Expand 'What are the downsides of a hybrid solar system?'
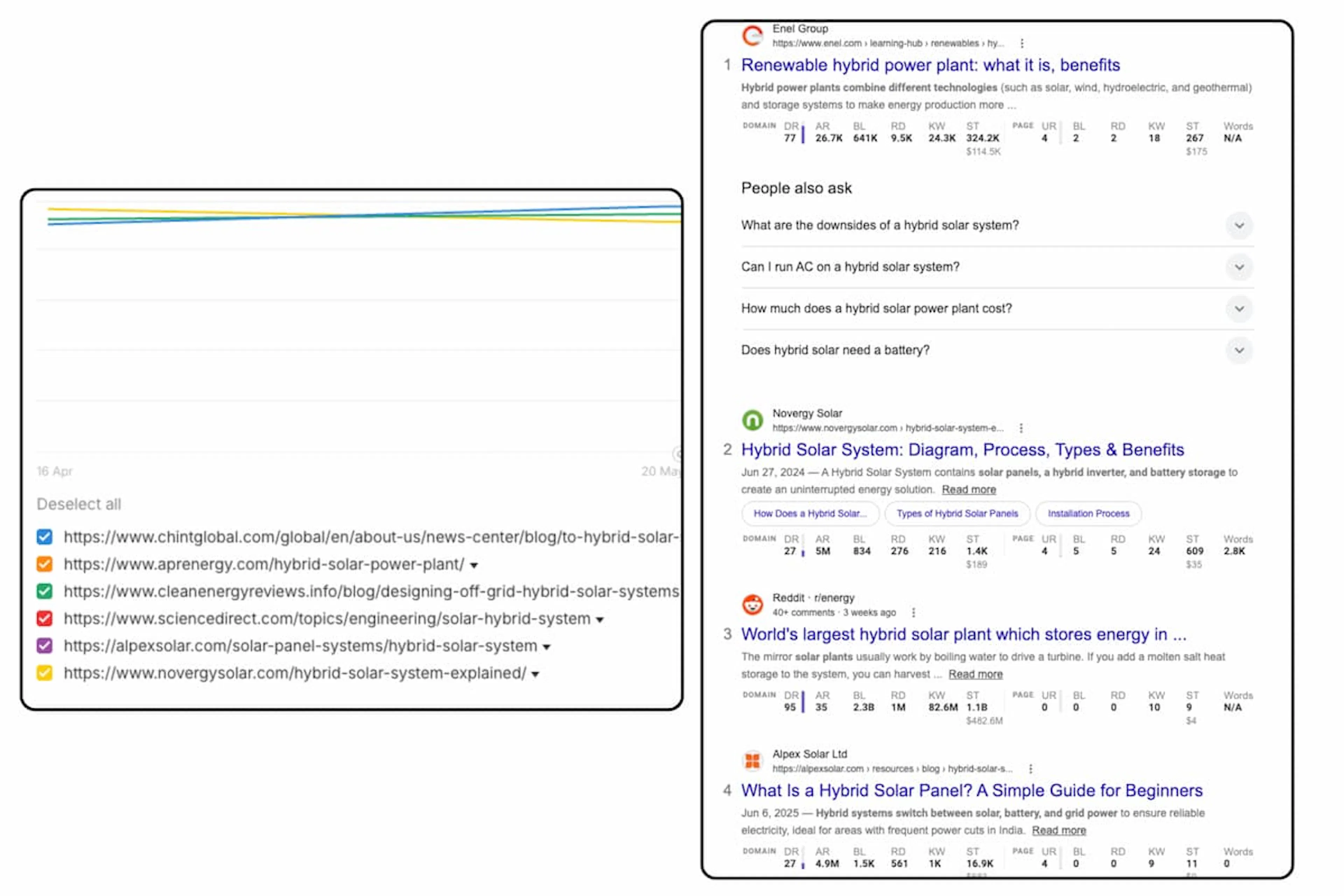Viewport: 1344px width, 896px height. tap(1239, 226)
